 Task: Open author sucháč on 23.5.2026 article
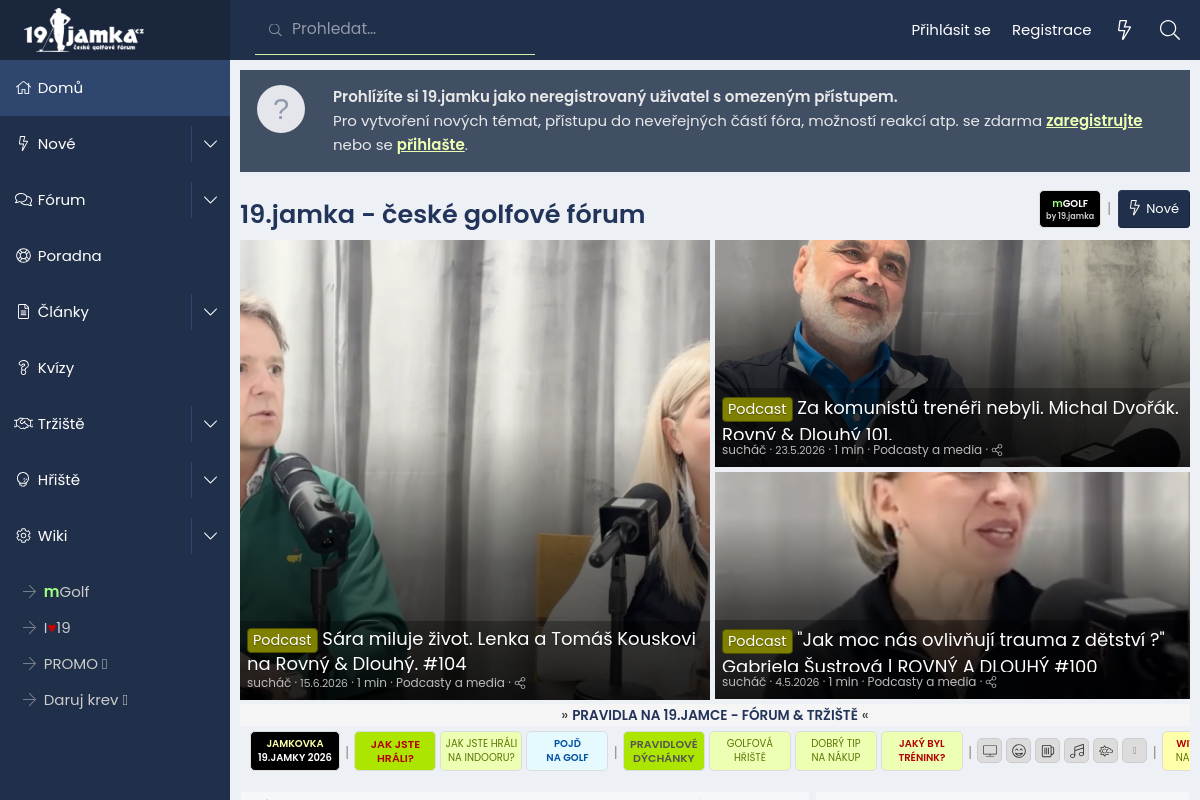(x=744, y=450)
